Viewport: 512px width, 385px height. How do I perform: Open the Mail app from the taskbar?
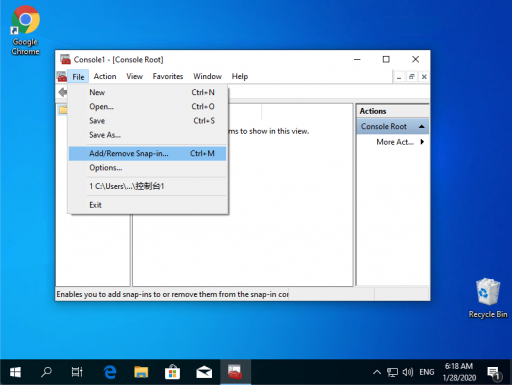click(x=204, y=372)
